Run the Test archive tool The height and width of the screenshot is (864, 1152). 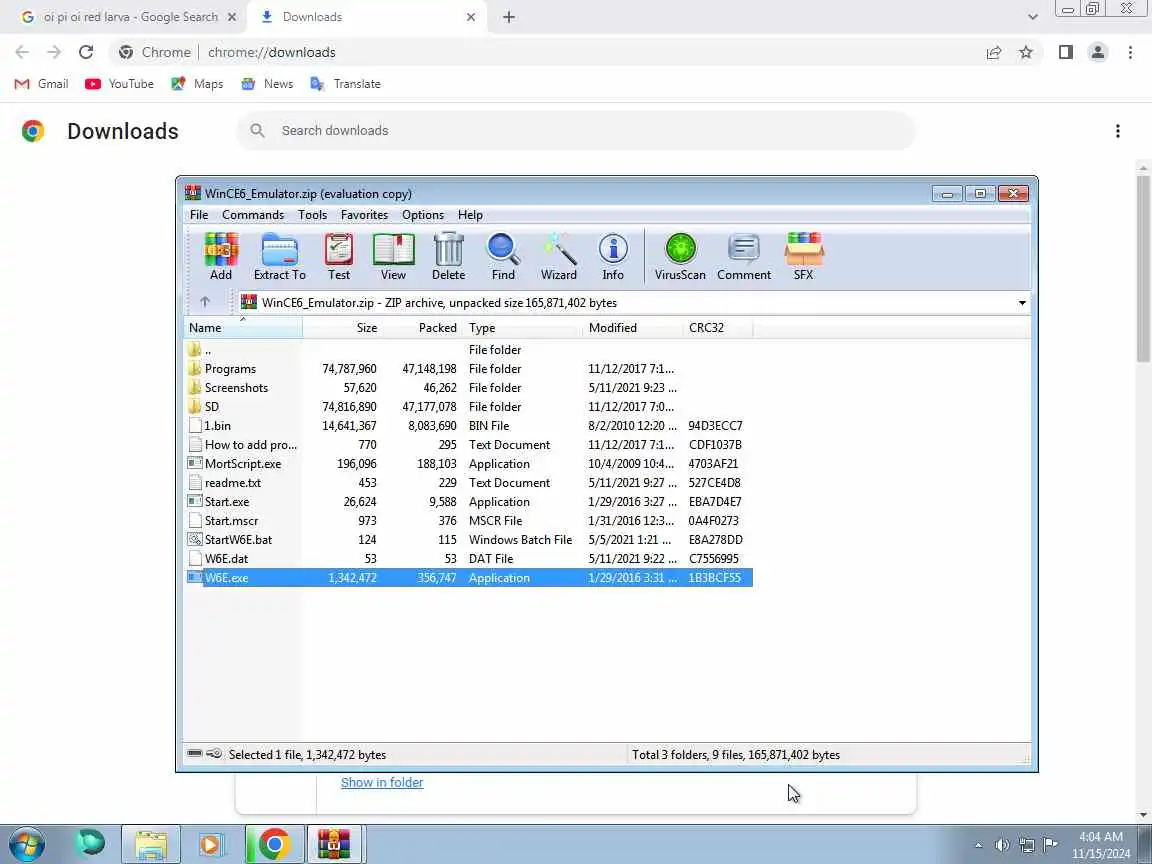(x=339, y=256)
